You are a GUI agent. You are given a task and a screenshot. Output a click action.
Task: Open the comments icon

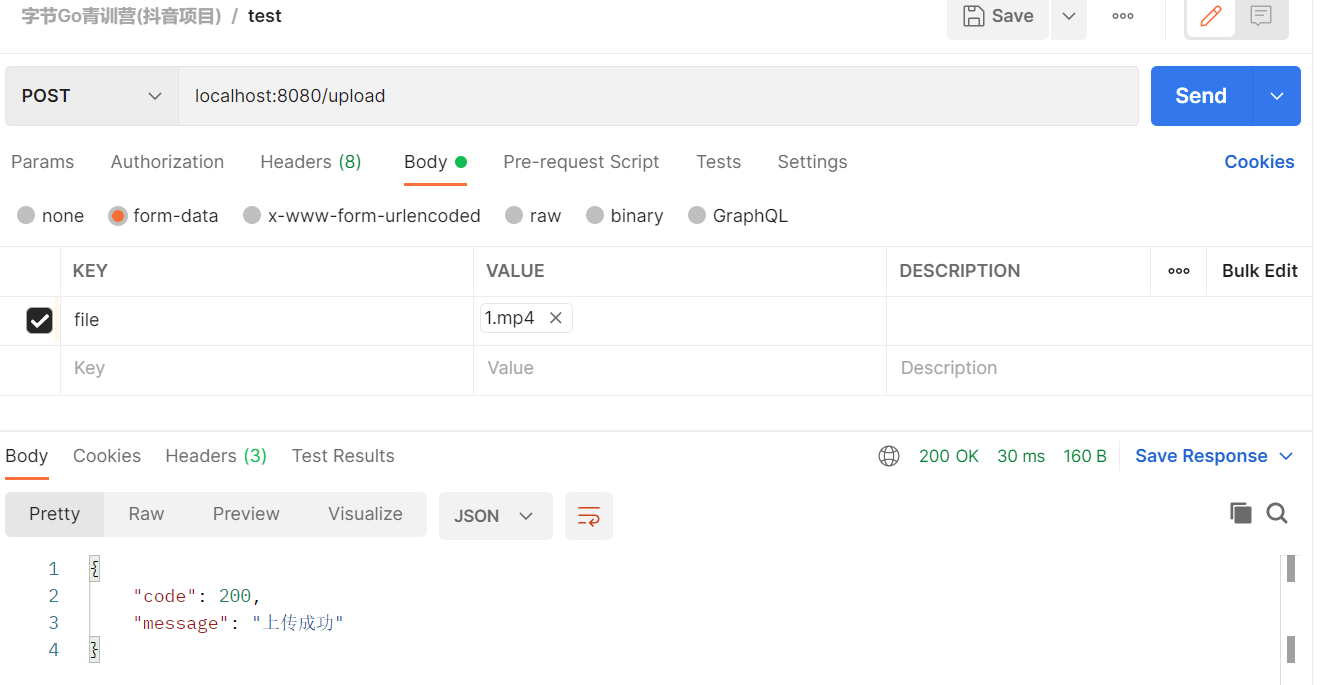1261,16
